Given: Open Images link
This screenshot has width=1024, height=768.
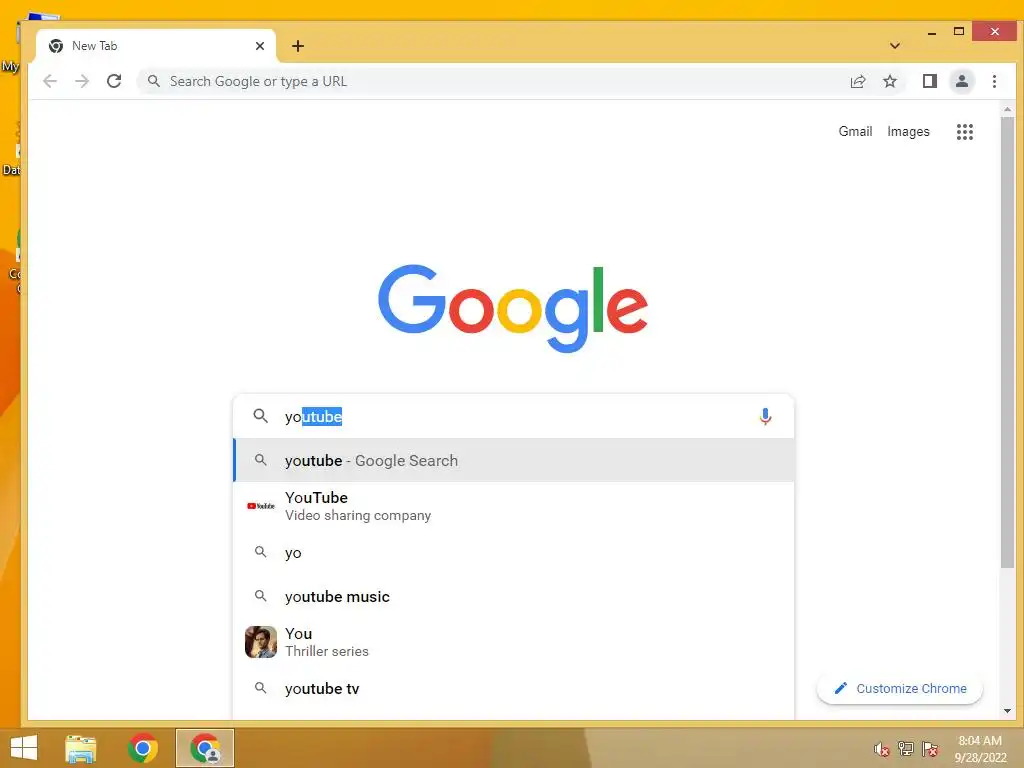Looking at the screenshot, I should (x=908, y=131).
